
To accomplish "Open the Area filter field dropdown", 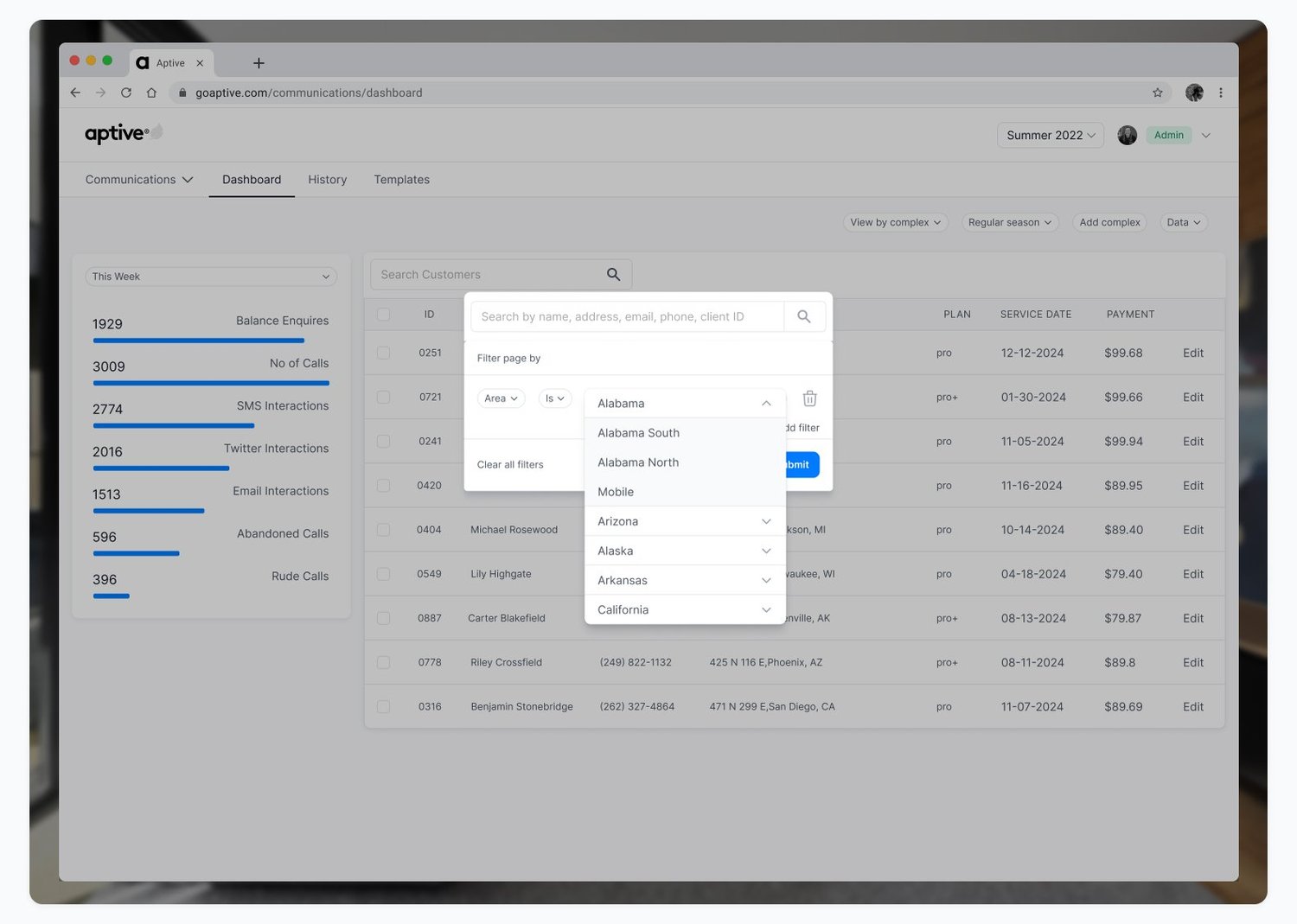I will click(502, 398).
